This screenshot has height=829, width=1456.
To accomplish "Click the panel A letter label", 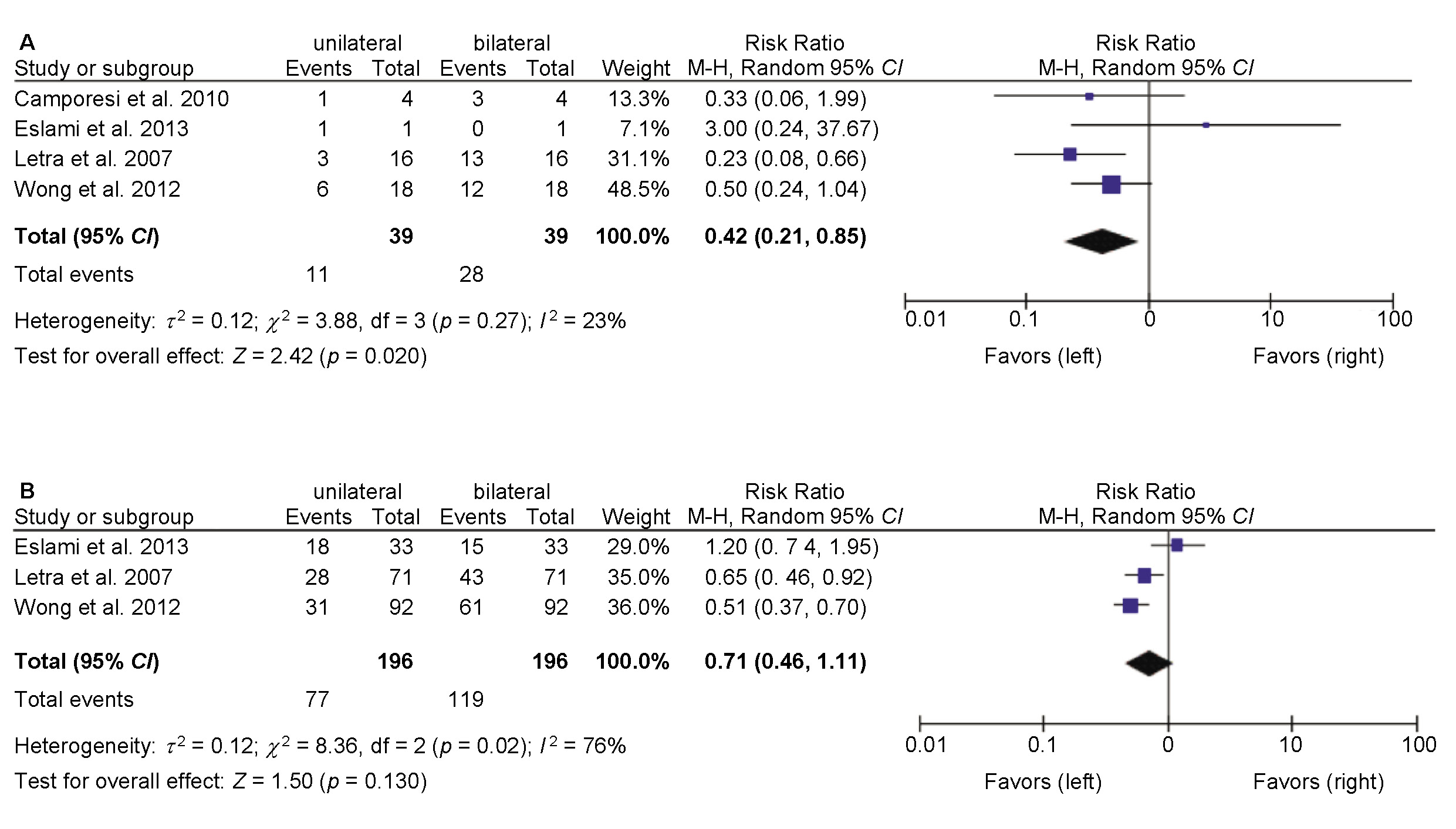I will click(x=27, y=43).
